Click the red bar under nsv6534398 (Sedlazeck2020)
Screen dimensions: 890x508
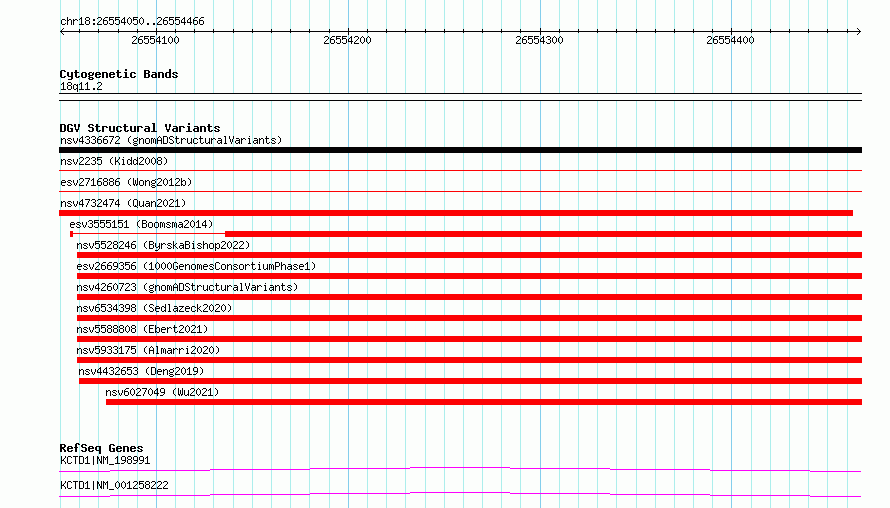coord(469,318)
